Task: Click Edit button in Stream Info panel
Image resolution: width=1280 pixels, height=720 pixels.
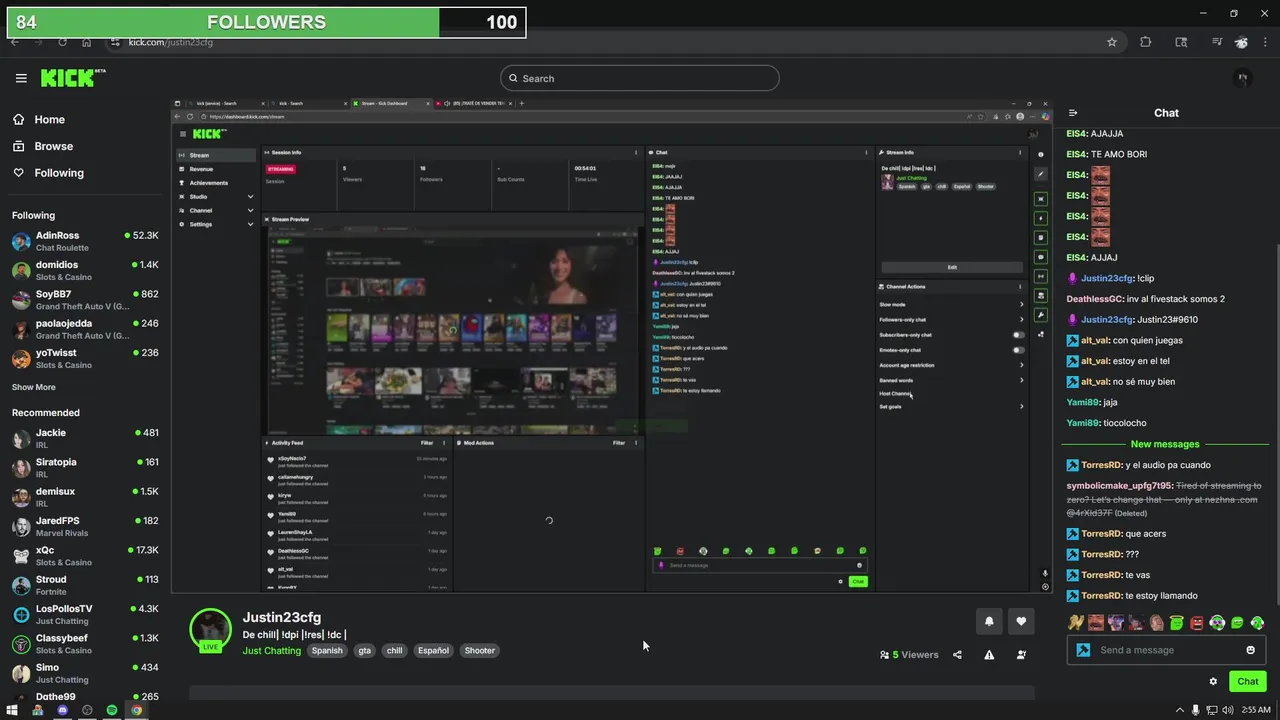Action: click(x=952, y=267)
